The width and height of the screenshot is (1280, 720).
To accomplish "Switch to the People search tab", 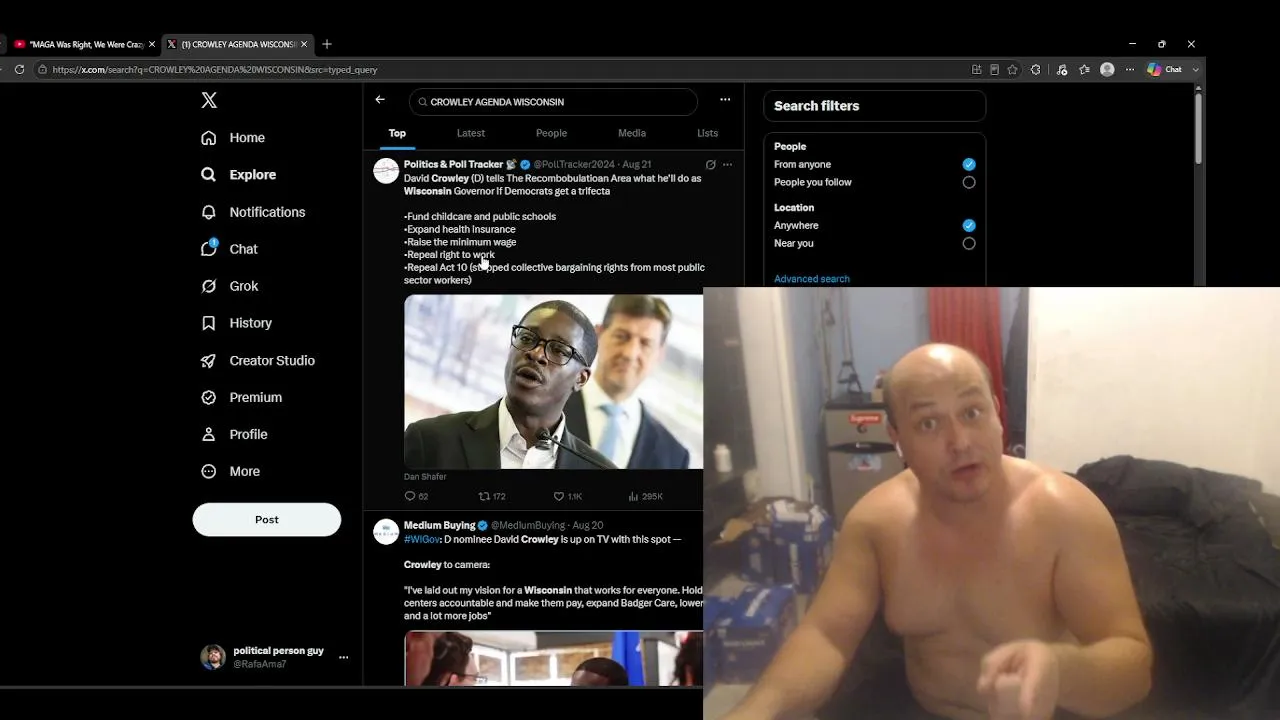I will click(x=551, y=133).
